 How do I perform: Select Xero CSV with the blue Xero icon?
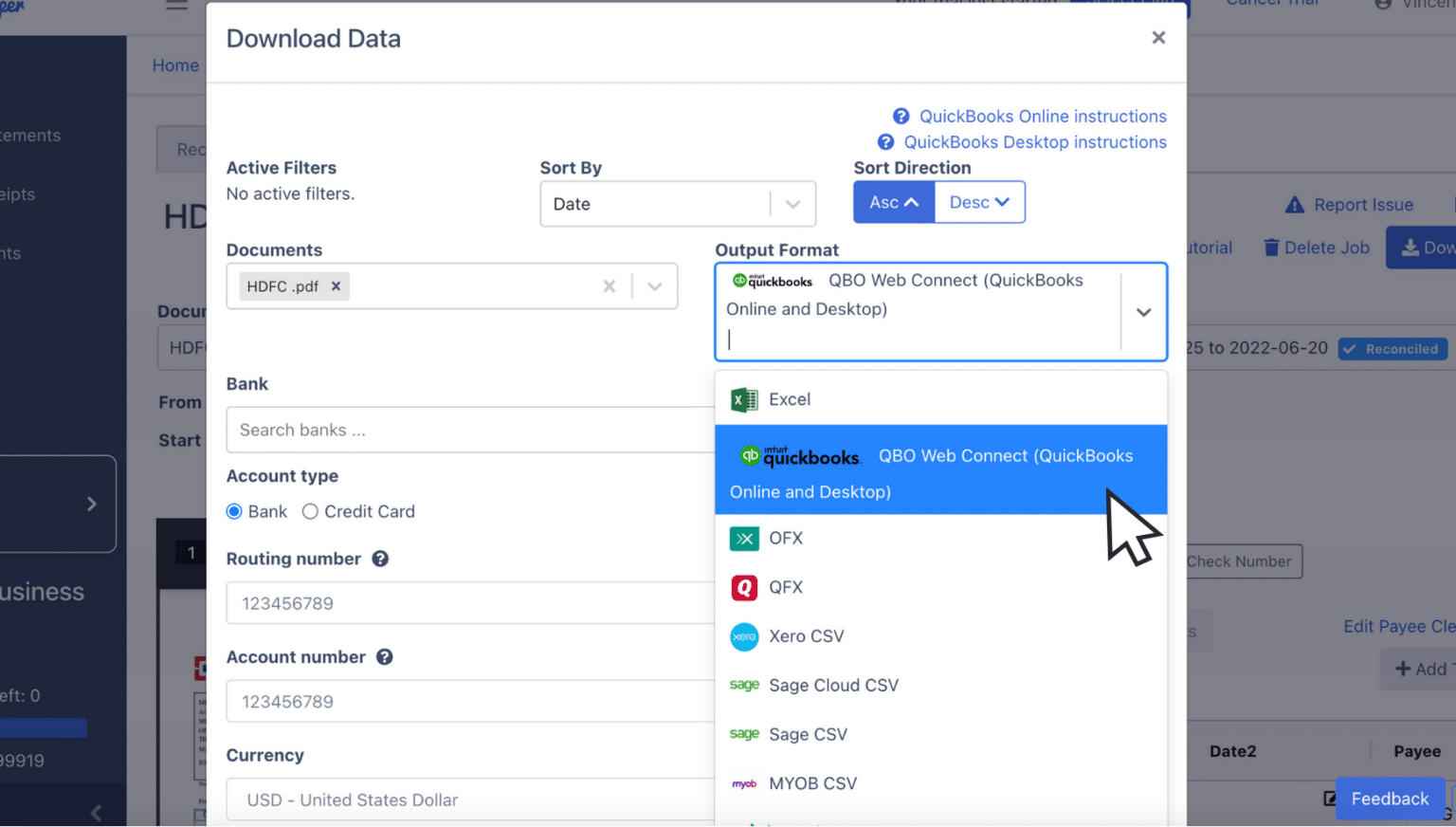coord(796,636)
